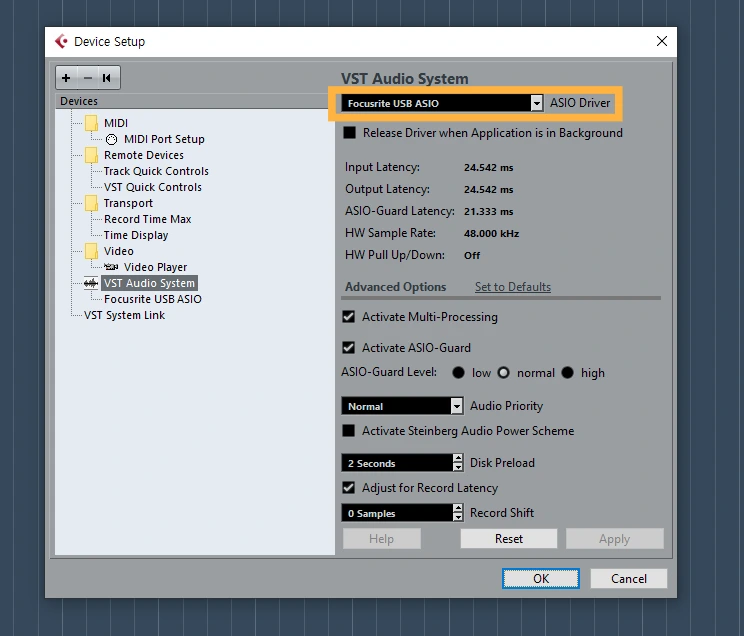
Task: Click the Reset button
Action: pyautogui.click(x=509, y=539)
